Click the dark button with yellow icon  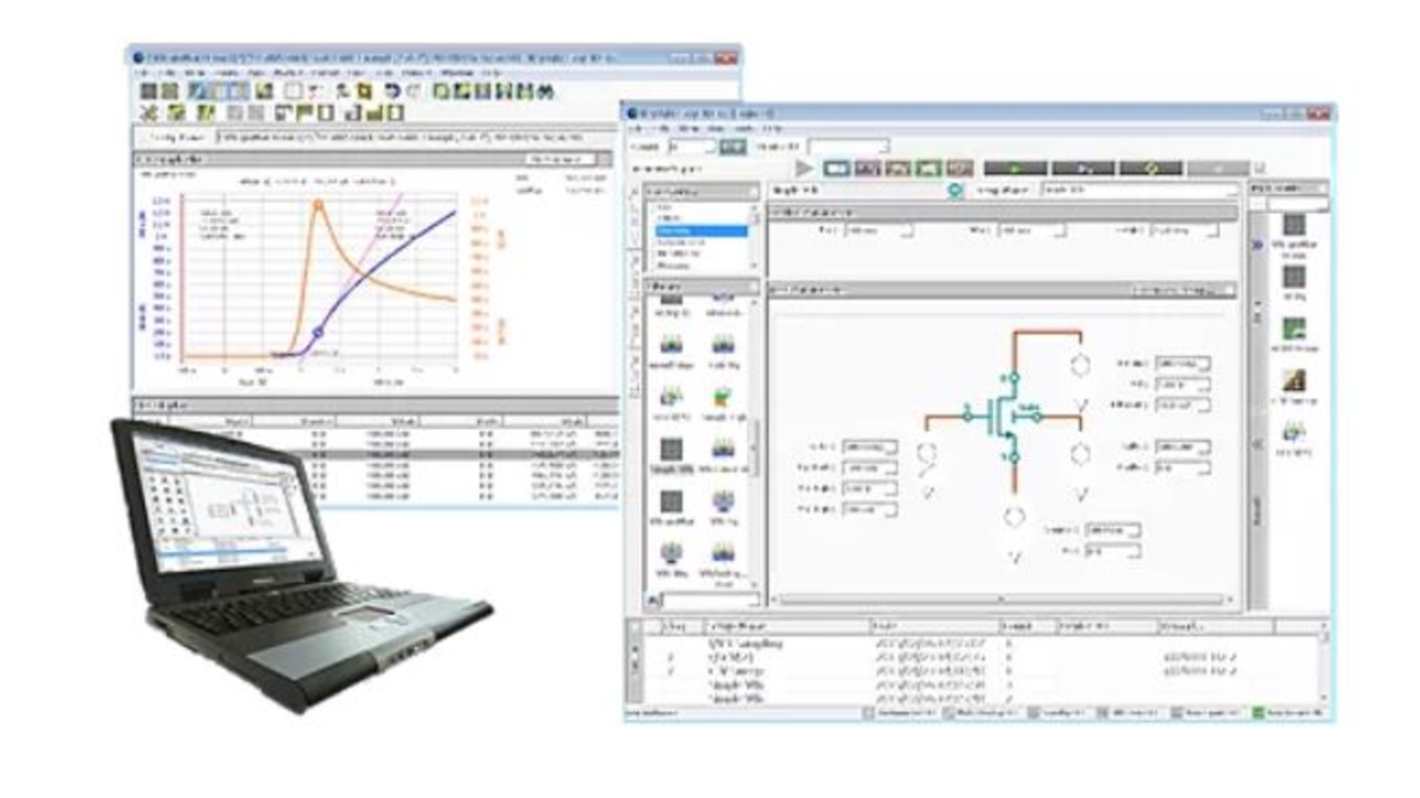[1150, 169]
